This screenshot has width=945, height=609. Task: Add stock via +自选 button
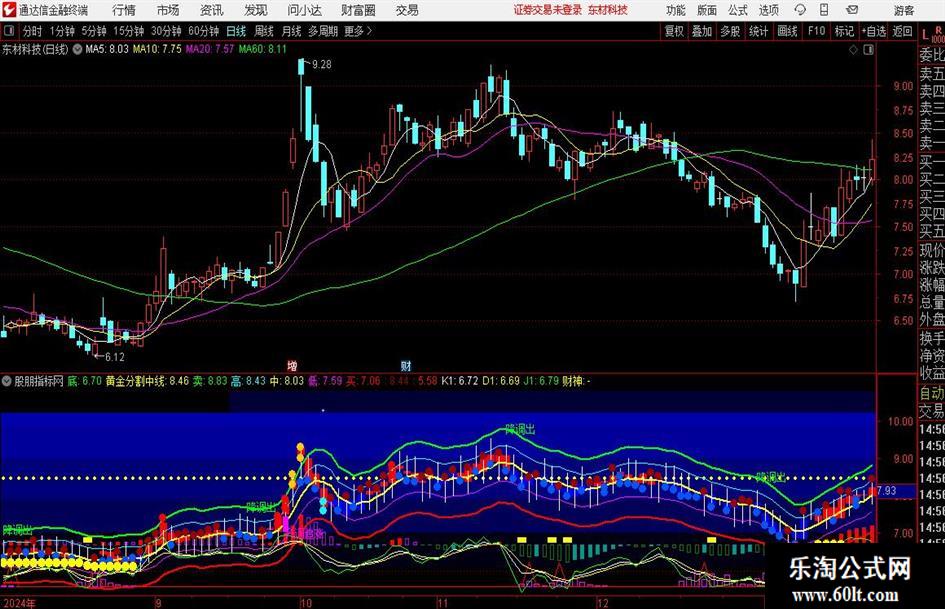coord(873,31)
